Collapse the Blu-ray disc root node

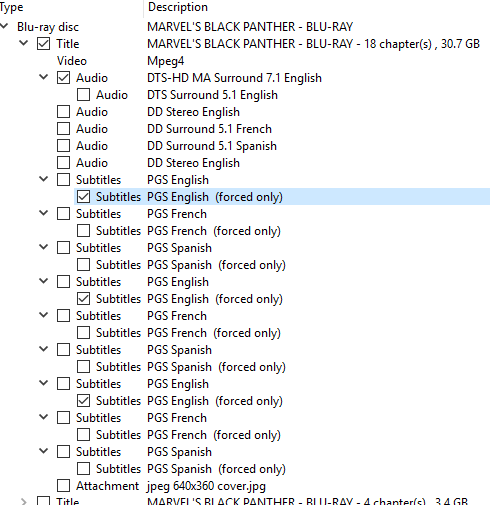4,26
